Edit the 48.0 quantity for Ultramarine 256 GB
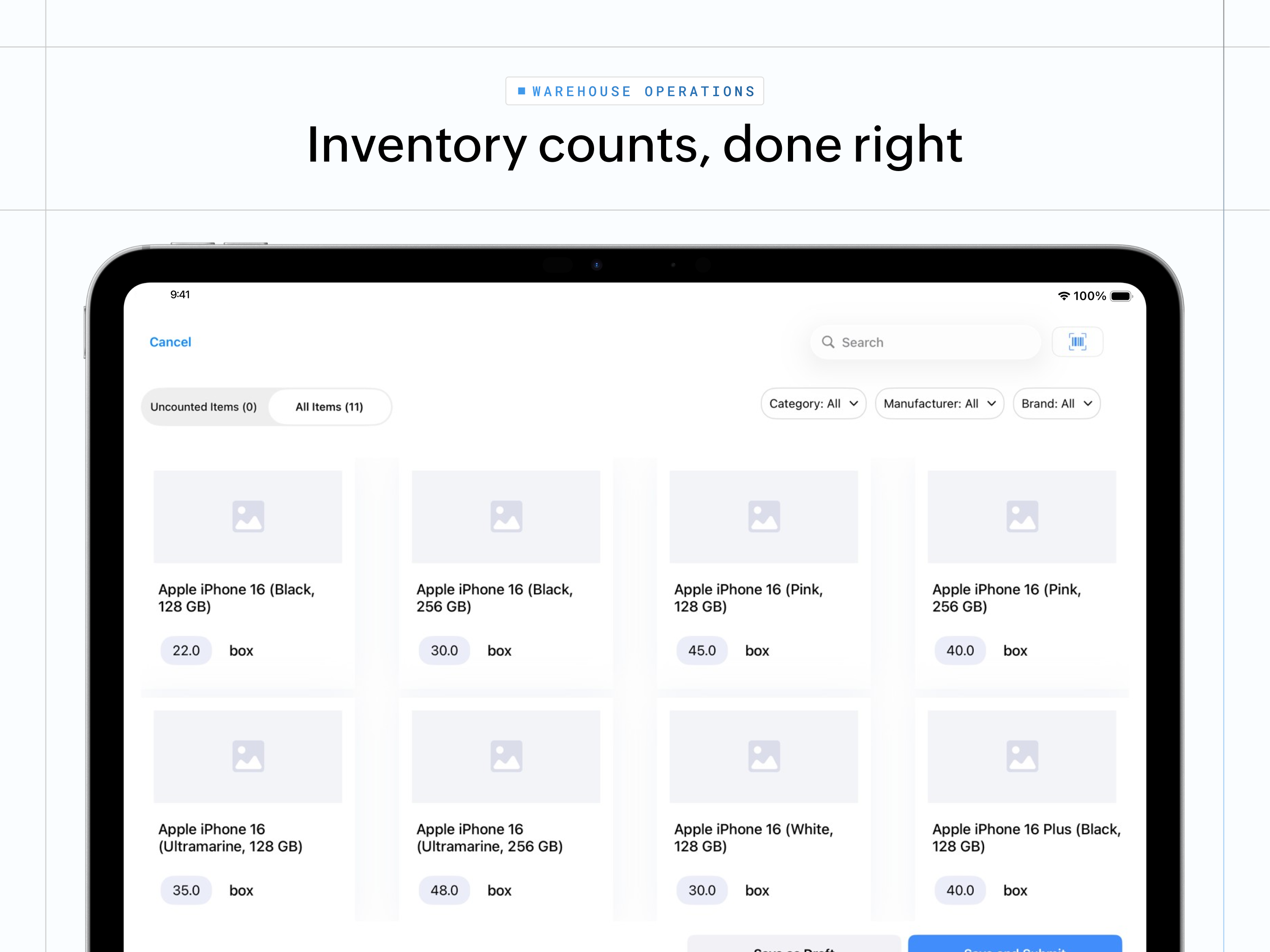The image size is (1270, 952). (x=444, y=891)
